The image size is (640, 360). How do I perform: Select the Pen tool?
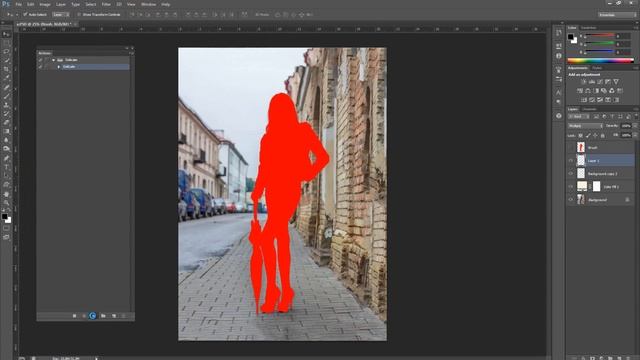[x=6, y=158]
